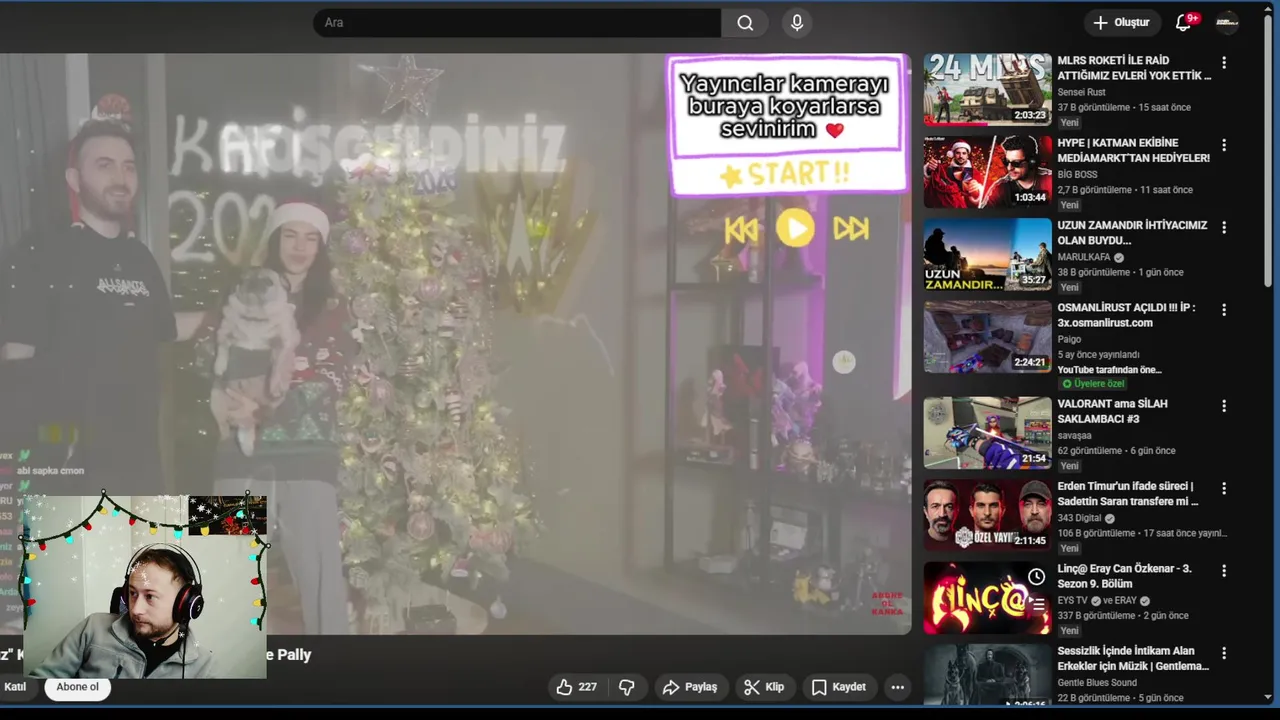Click watch later clock on Linç@ thumbnail
The image size is (1280, 720).
[x=1037, y=577]
